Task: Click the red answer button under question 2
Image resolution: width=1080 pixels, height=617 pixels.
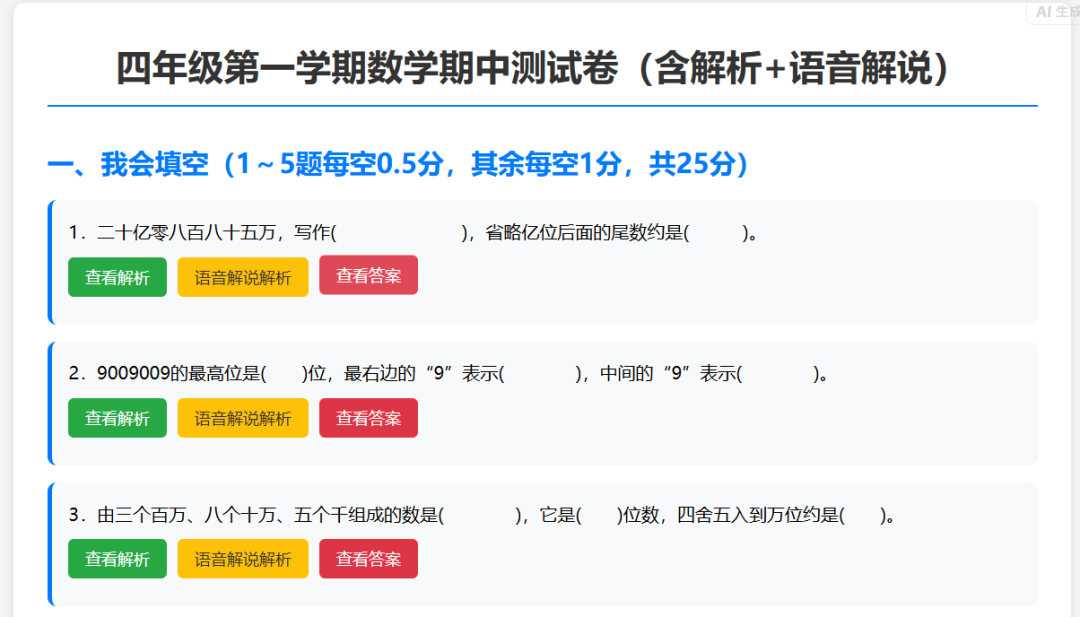Action: 368,418
